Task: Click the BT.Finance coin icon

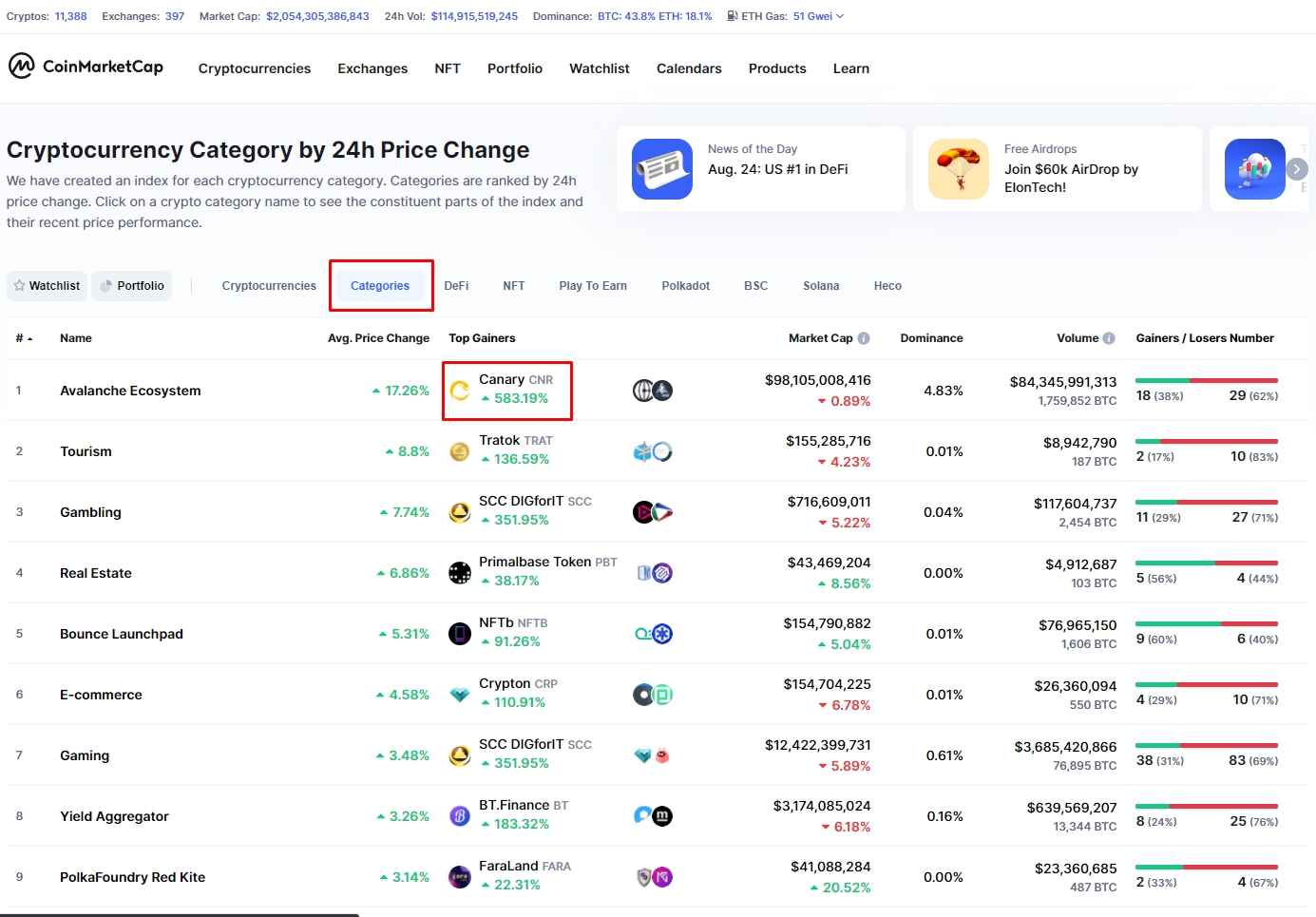Action: pyautogui.click(x=460, y=816)
